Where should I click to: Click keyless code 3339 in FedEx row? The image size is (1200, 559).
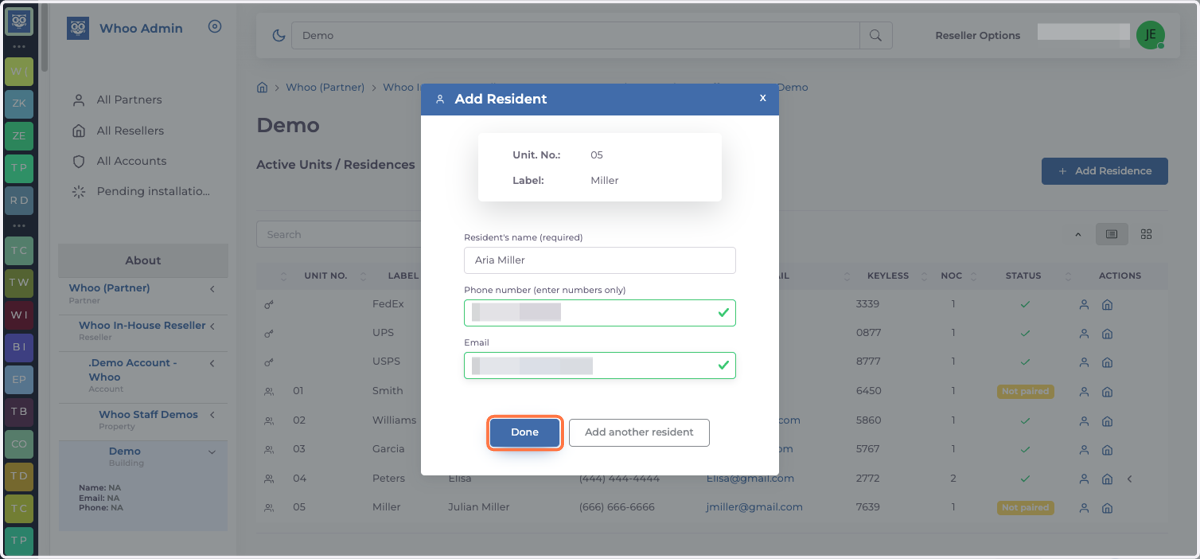pos(868,304)
